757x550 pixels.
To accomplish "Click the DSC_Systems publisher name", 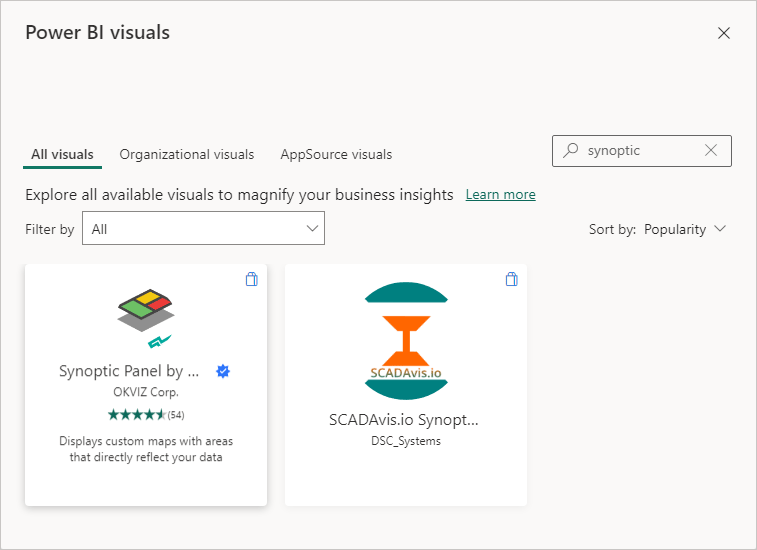I will [x=399, y=441].
